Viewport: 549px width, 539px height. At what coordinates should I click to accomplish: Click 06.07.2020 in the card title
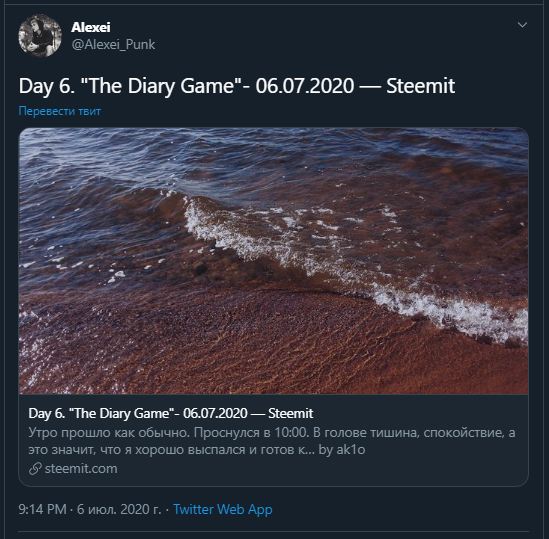215,413
